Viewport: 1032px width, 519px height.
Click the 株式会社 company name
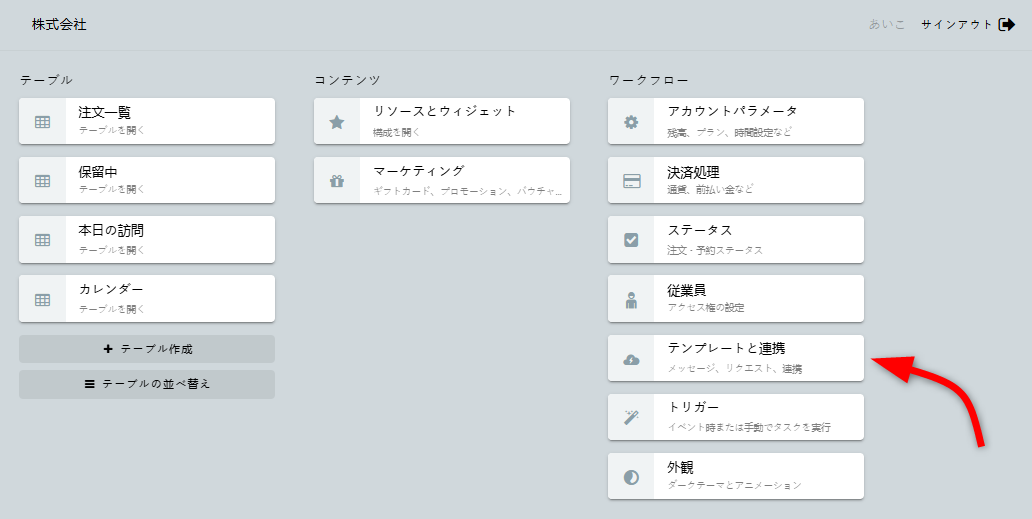point(59,24)
